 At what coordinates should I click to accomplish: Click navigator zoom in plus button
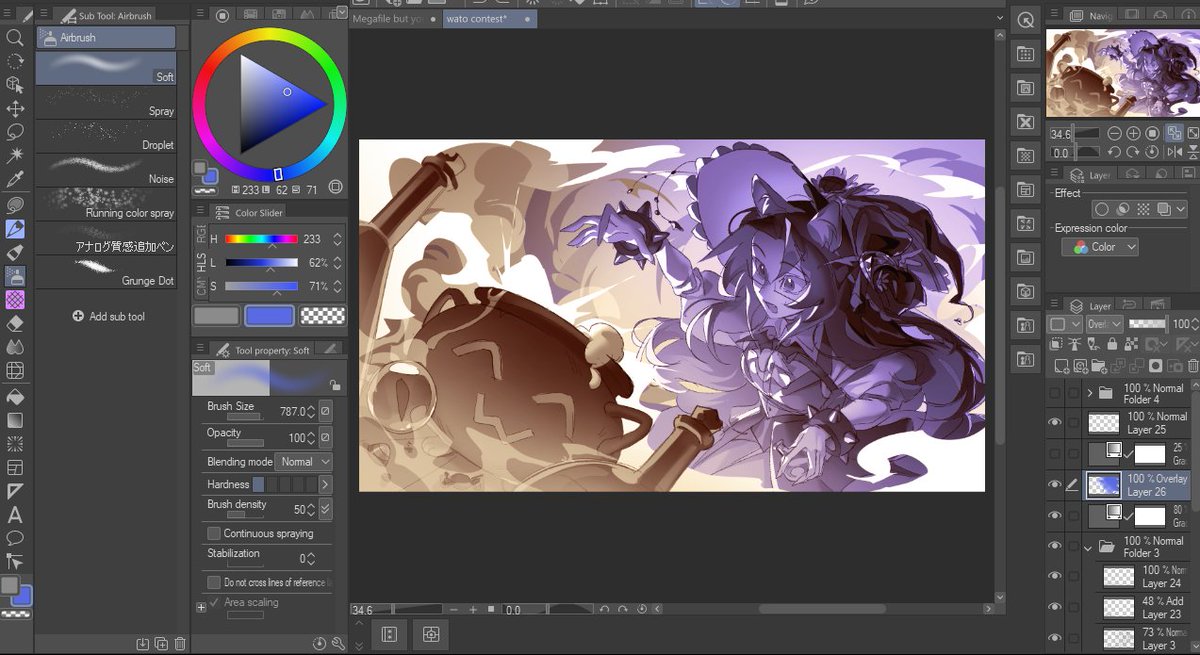[x=1133, y=133]
